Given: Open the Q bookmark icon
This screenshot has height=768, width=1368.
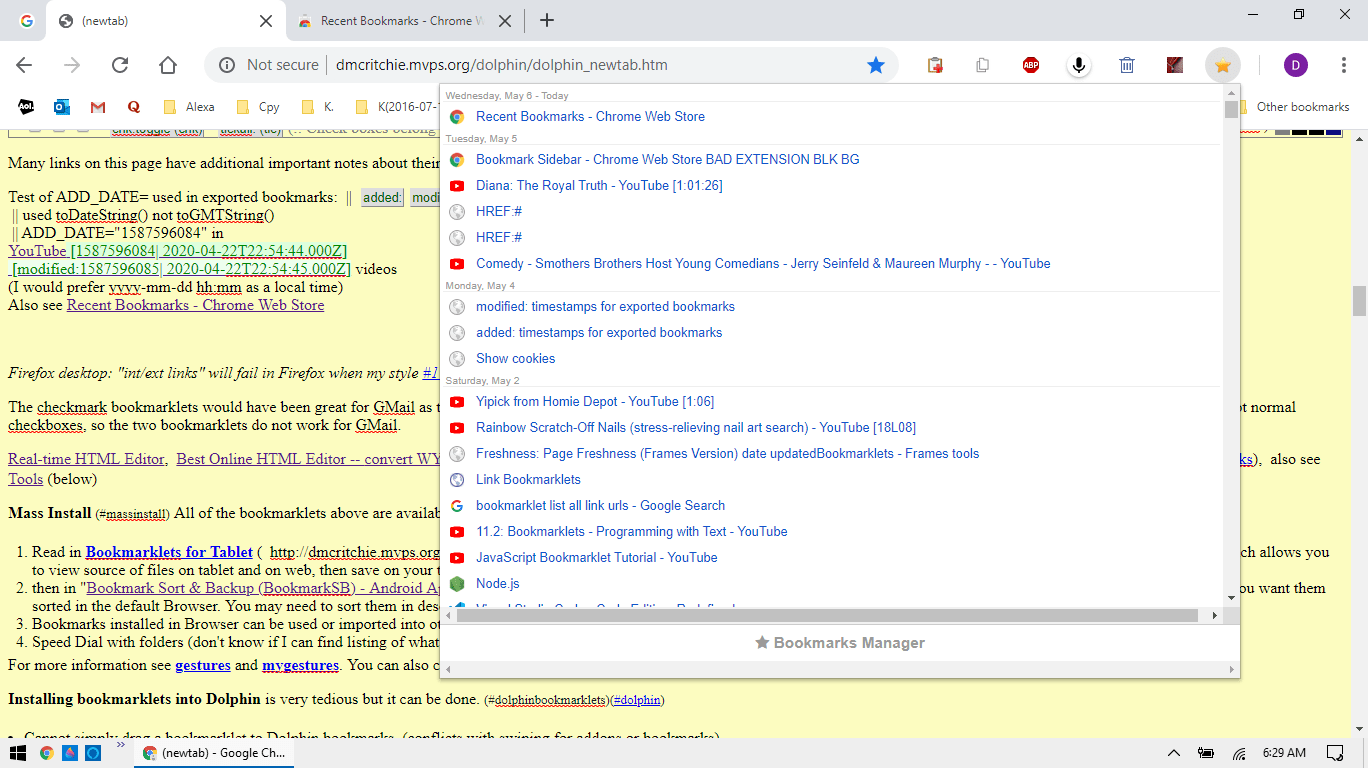Looking at the screenshot, I should (x=131, y=106).
